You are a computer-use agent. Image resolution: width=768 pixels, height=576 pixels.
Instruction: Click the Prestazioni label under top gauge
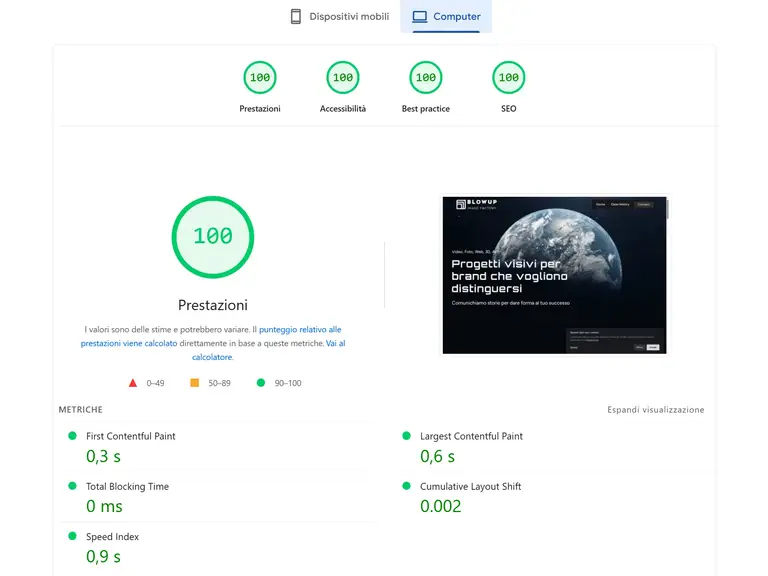pos(260,109)
